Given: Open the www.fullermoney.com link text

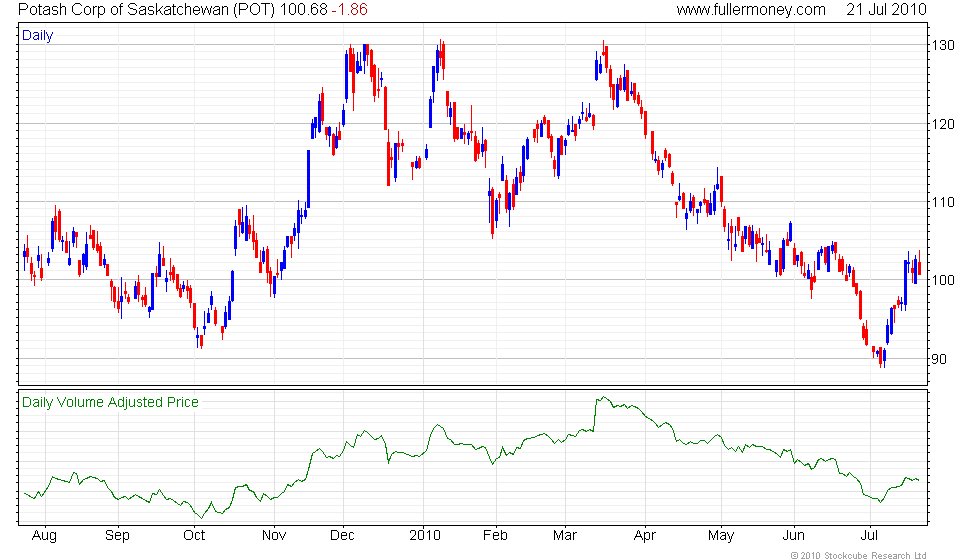Looking at the screenshot, I should pyautogui.click(x=751, y=9).
